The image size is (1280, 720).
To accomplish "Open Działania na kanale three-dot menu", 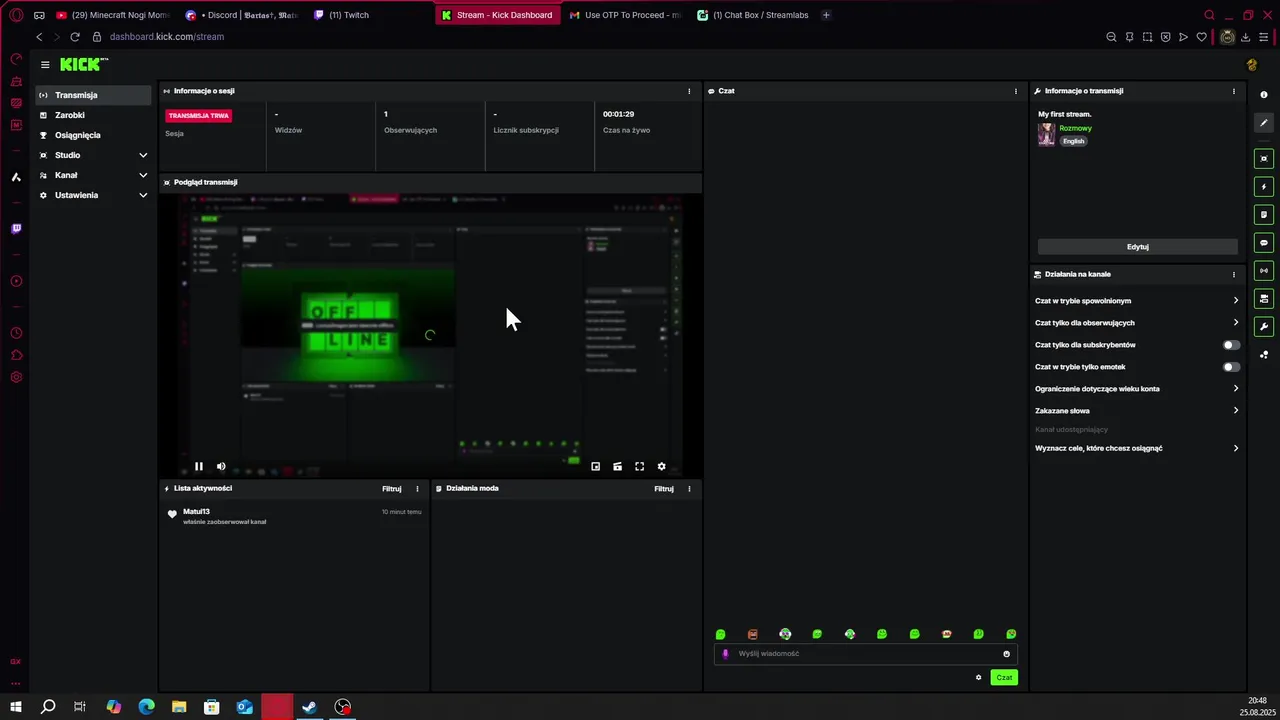I will tap(1234, 274).
